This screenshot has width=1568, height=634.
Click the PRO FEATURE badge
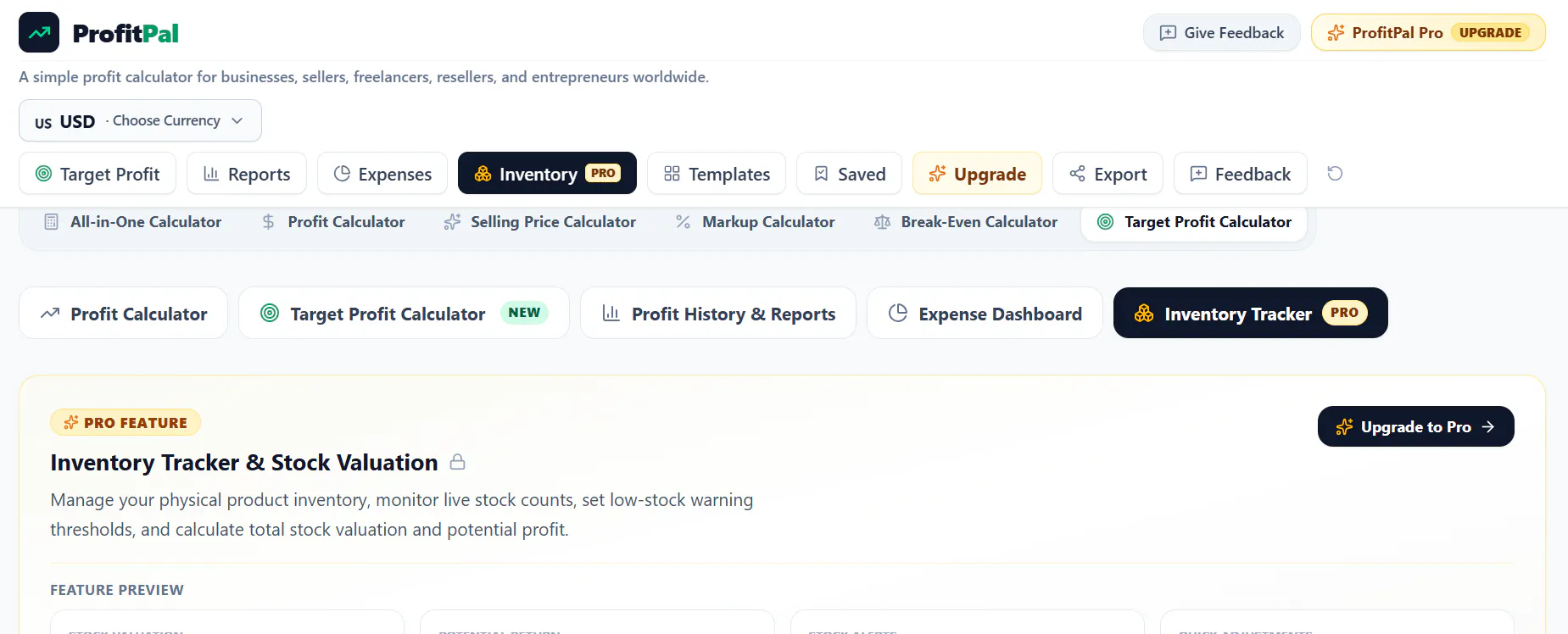click(x=126, y=422)
